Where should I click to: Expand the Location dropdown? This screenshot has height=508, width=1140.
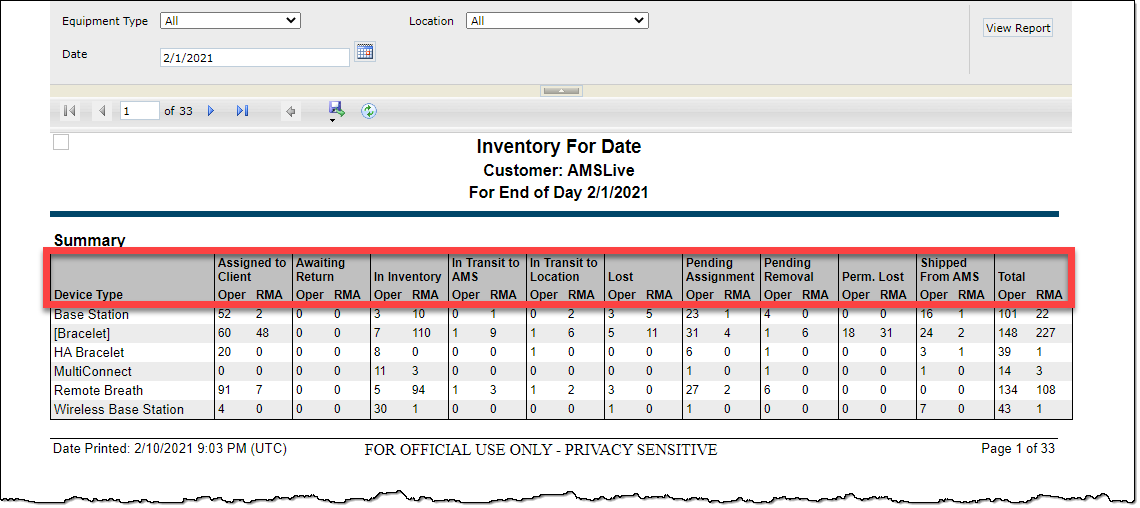(557, 20)
